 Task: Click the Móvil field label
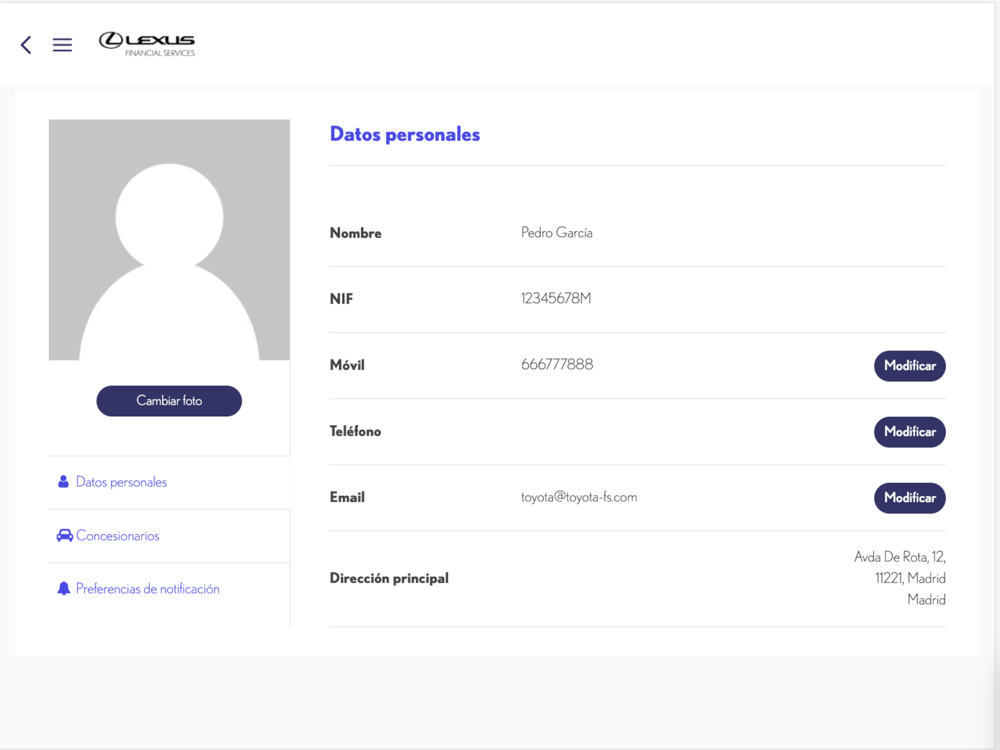point(347,365)
